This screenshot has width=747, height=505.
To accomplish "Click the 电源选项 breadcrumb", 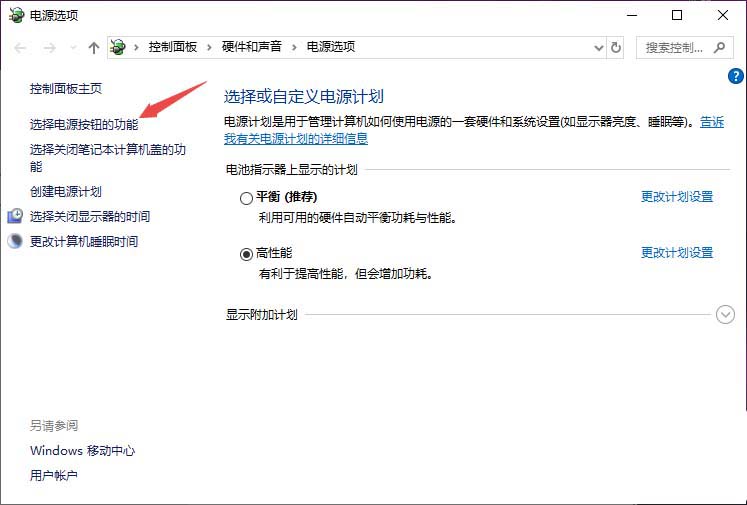I will click(331, 47).
